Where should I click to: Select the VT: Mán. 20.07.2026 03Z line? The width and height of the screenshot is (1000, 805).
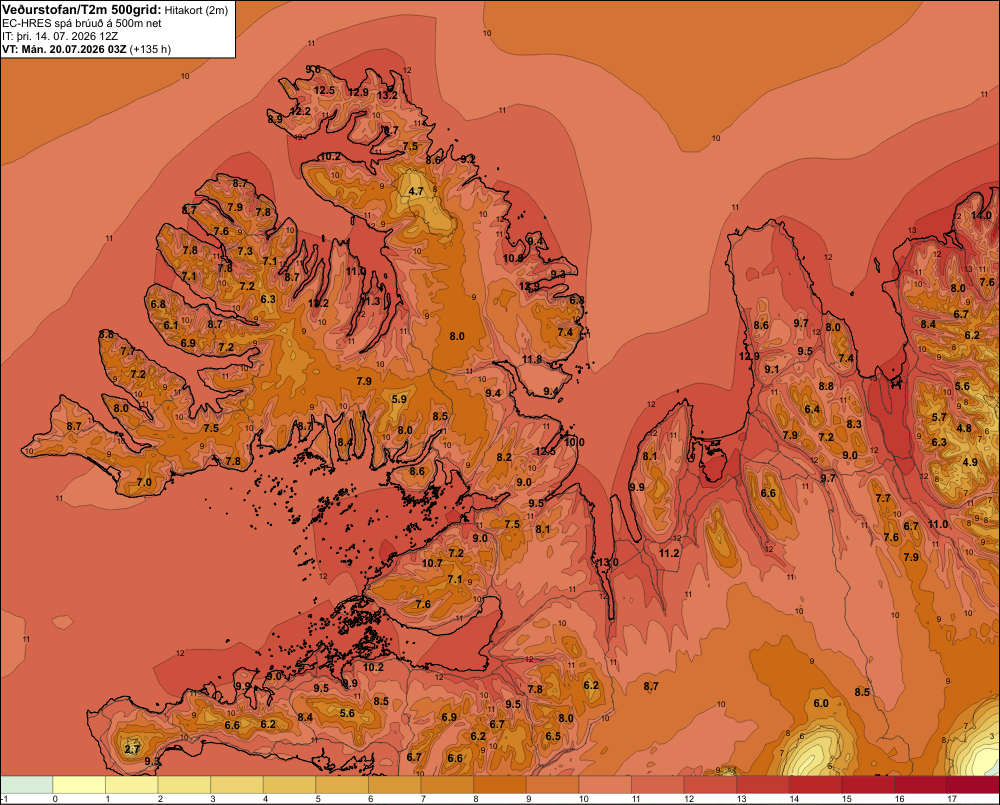click(86, 49)
